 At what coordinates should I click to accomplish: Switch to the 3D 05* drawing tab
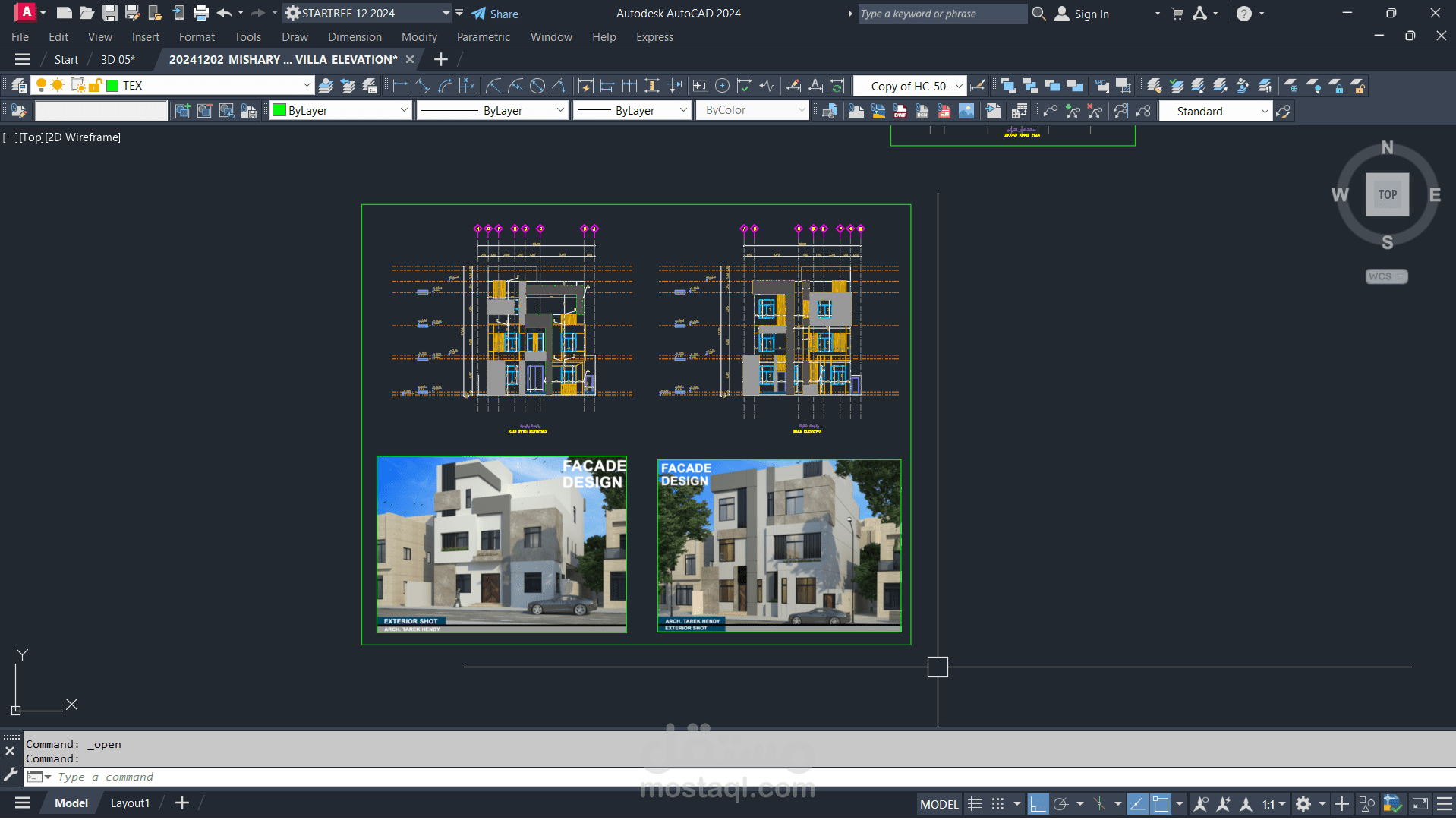(118, 59)
